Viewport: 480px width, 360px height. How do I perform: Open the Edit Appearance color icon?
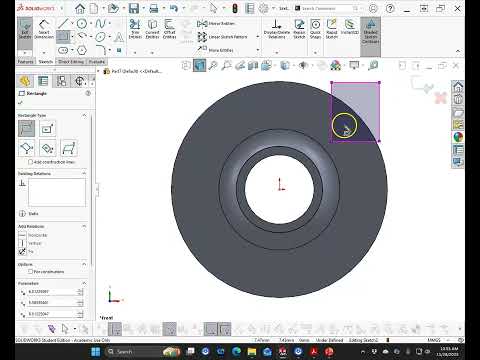335,66
